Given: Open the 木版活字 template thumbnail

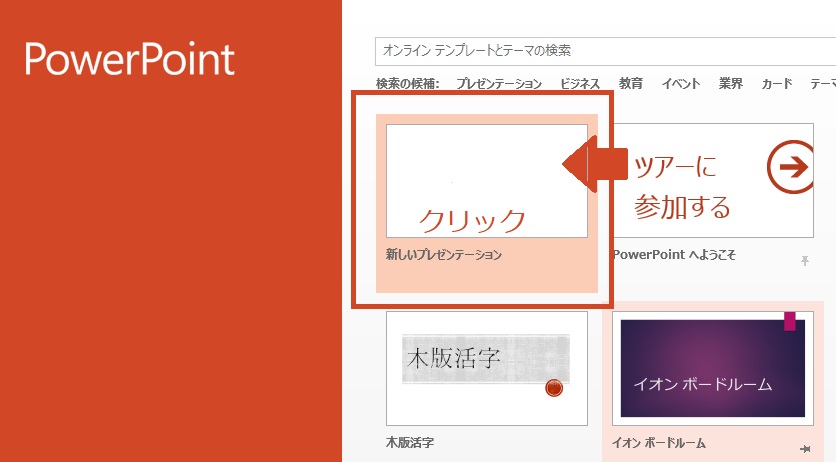Looking at the screenshot, I should (x=487, y=368).
